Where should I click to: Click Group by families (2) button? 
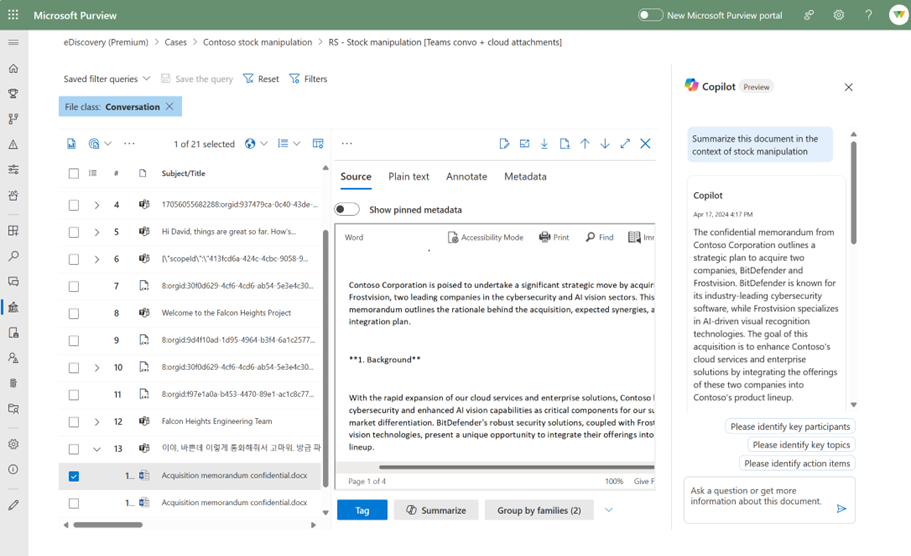click(x=539, y=510)
